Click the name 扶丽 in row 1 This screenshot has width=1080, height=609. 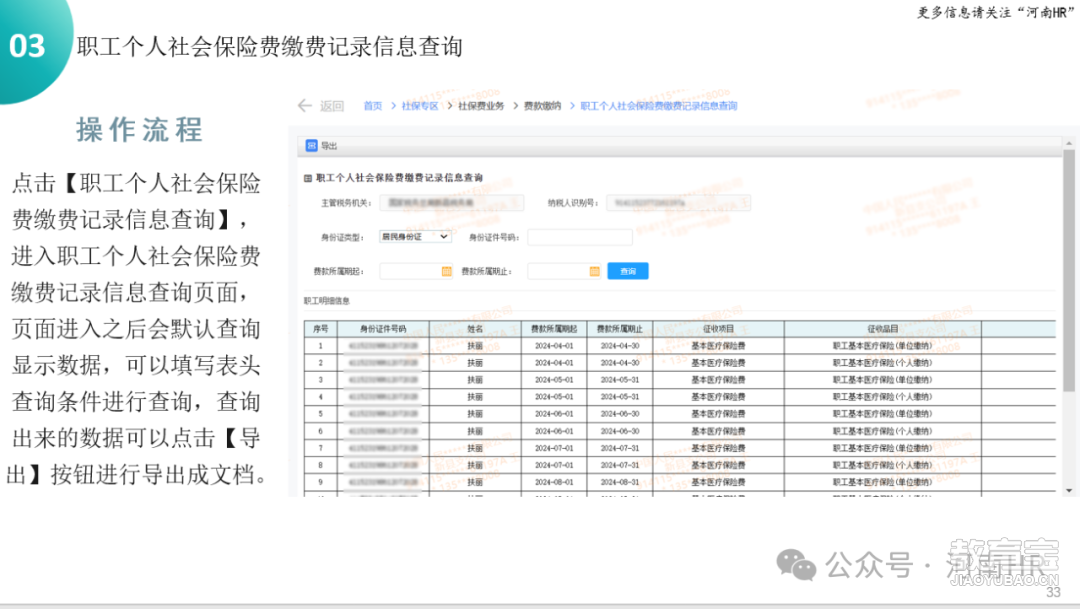click(475, 346)
